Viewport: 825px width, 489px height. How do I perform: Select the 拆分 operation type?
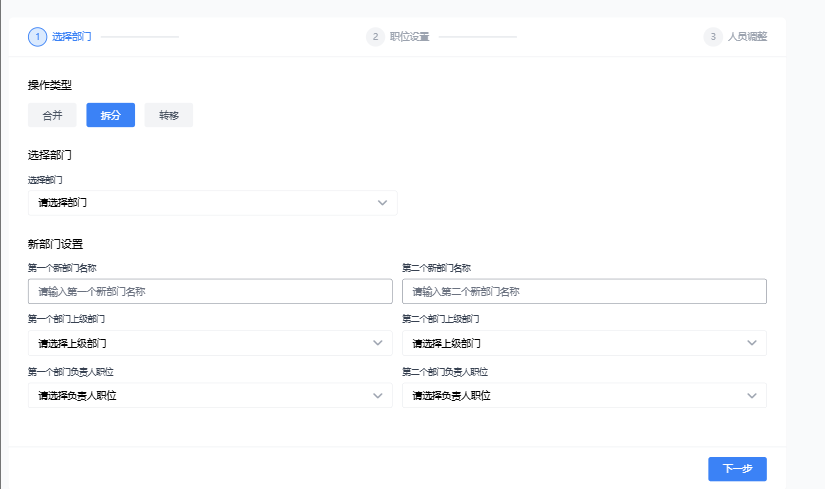110,115
